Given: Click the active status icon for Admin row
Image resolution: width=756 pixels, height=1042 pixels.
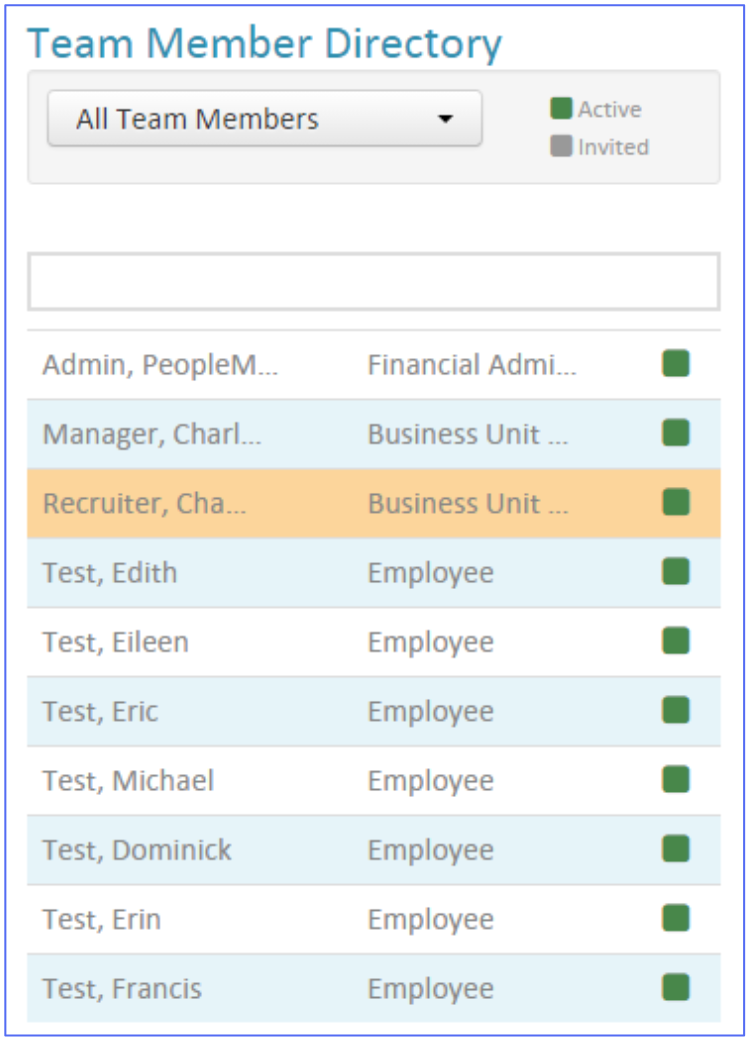Looking at the screenshot, I should 676,364.
